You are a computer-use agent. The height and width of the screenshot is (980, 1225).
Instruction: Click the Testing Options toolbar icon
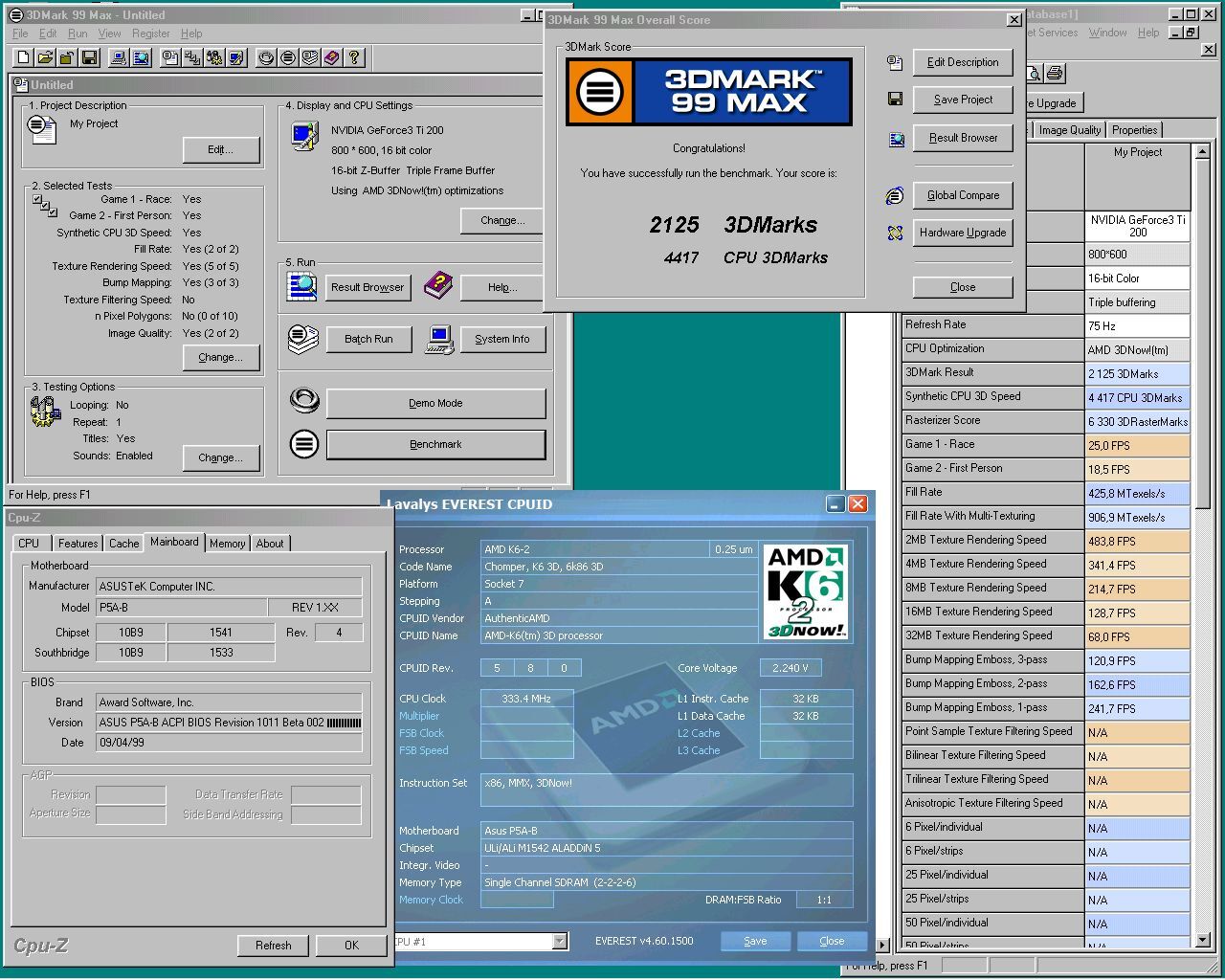tap(214, 57)
